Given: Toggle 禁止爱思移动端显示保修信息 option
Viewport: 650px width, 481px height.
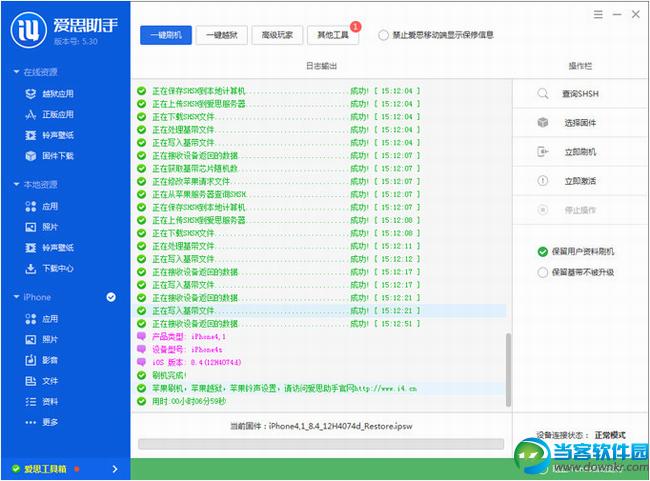Looking at the screenshot, I should click(x=384, y=35).
